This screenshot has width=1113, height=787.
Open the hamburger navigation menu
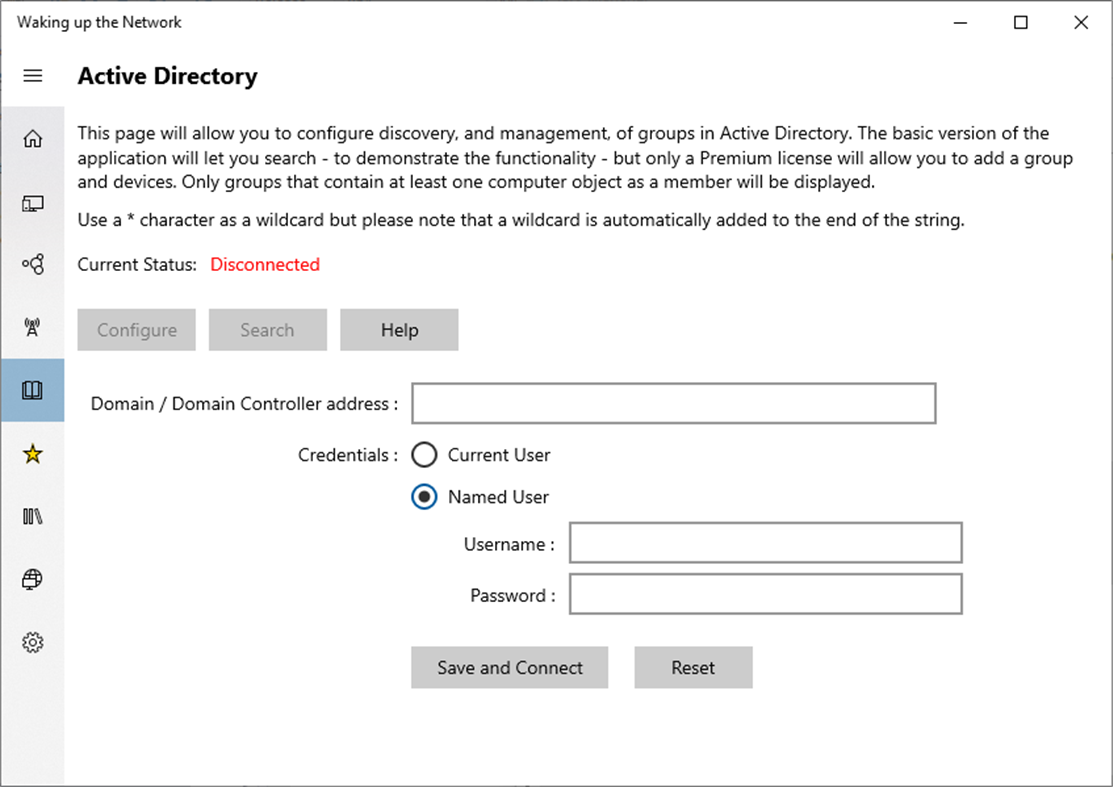coord(33,76)
